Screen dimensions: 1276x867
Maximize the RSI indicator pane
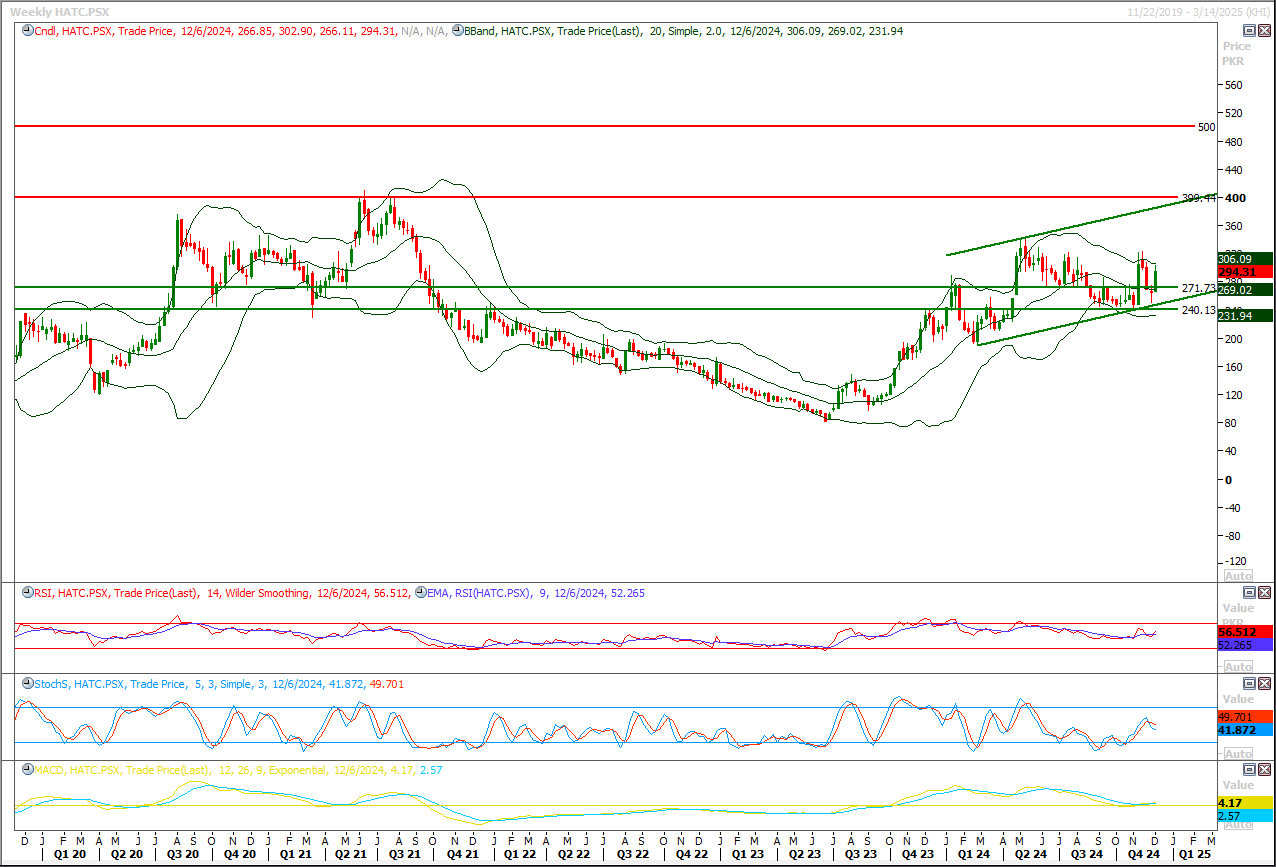(1248, 593)
